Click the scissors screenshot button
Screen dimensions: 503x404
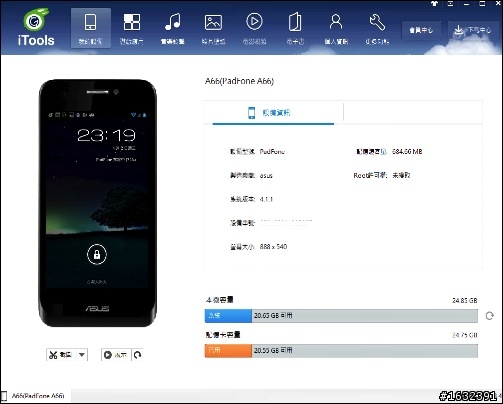[x=61, y=355]
